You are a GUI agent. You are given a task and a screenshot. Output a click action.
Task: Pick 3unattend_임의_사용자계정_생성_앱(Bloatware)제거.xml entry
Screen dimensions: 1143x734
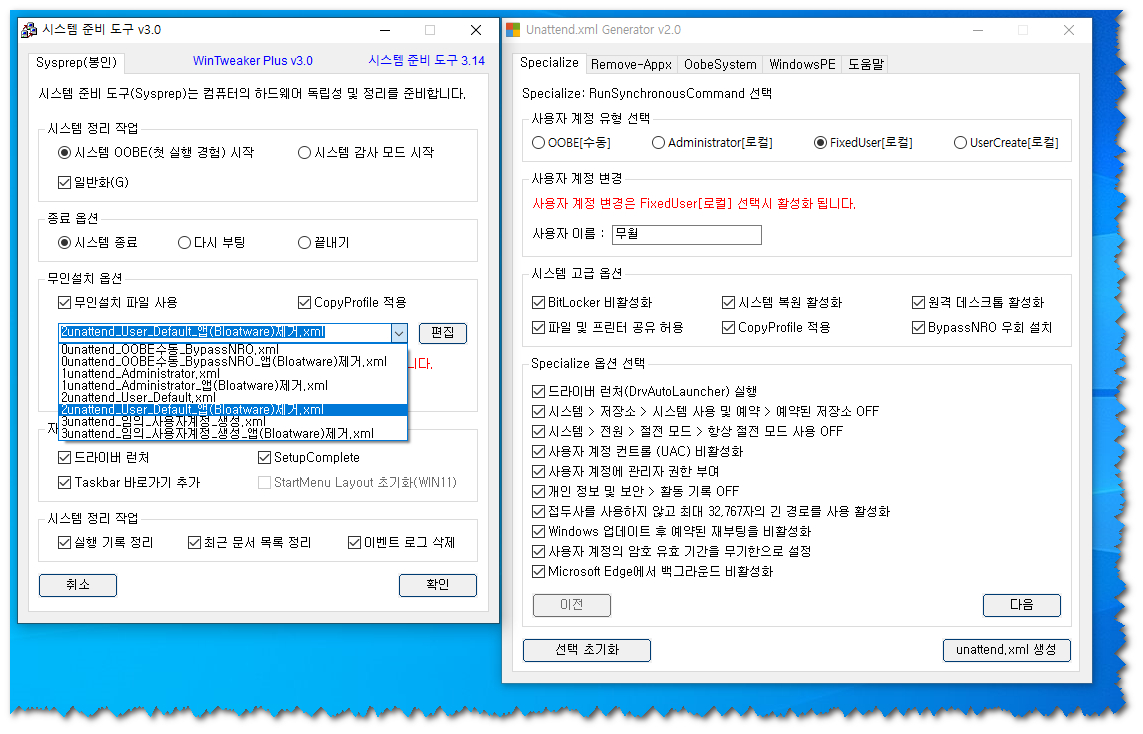click(233, 434)
